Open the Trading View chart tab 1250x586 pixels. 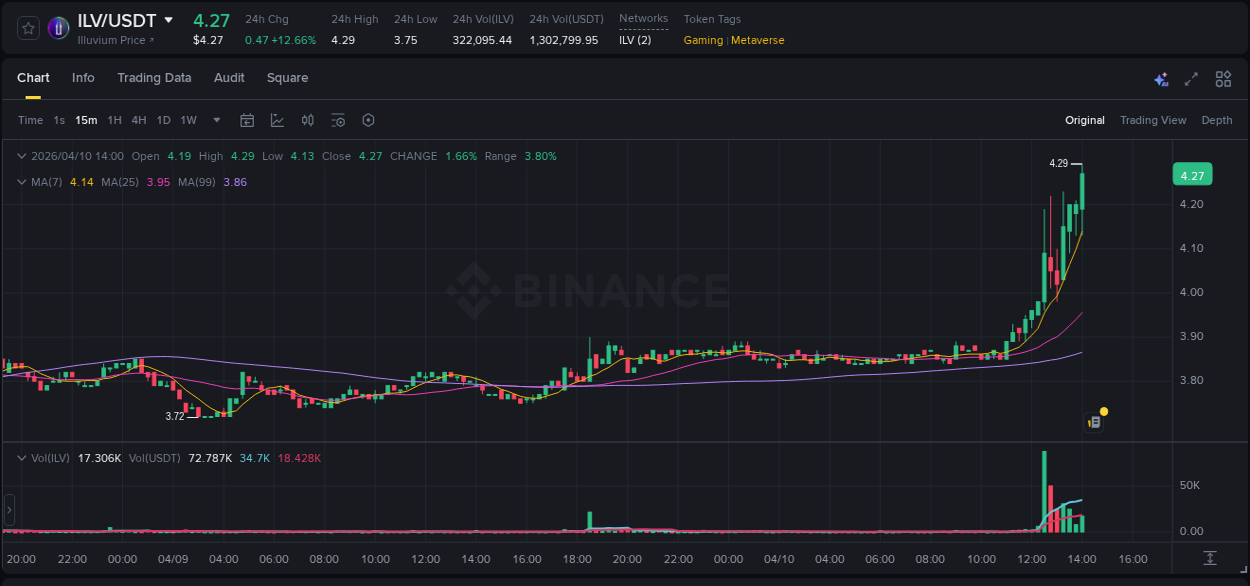click(x=1153, y=120)
